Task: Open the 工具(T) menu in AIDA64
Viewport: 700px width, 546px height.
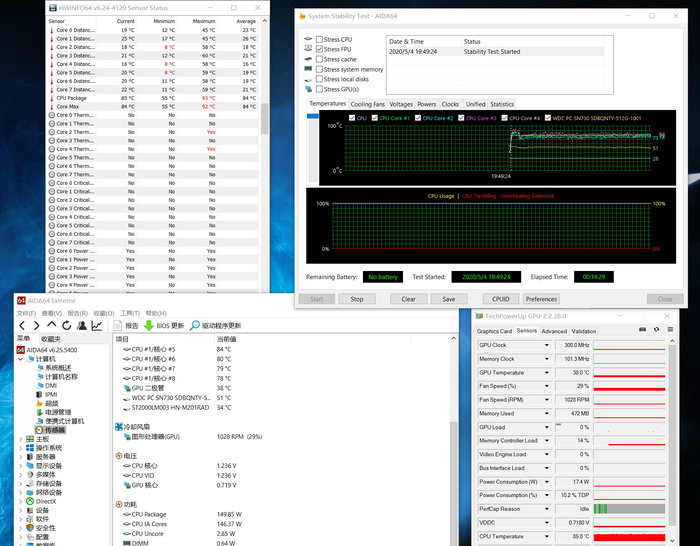Action: (x=130, y=313)
